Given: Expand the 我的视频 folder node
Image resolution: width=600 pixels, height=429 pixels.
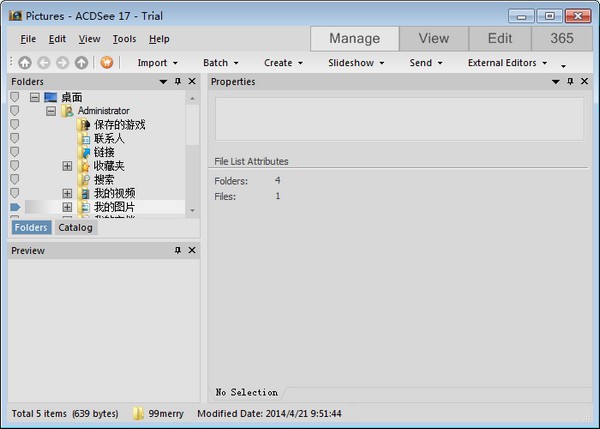Looking at the screenshot, I should pos(67,193).
